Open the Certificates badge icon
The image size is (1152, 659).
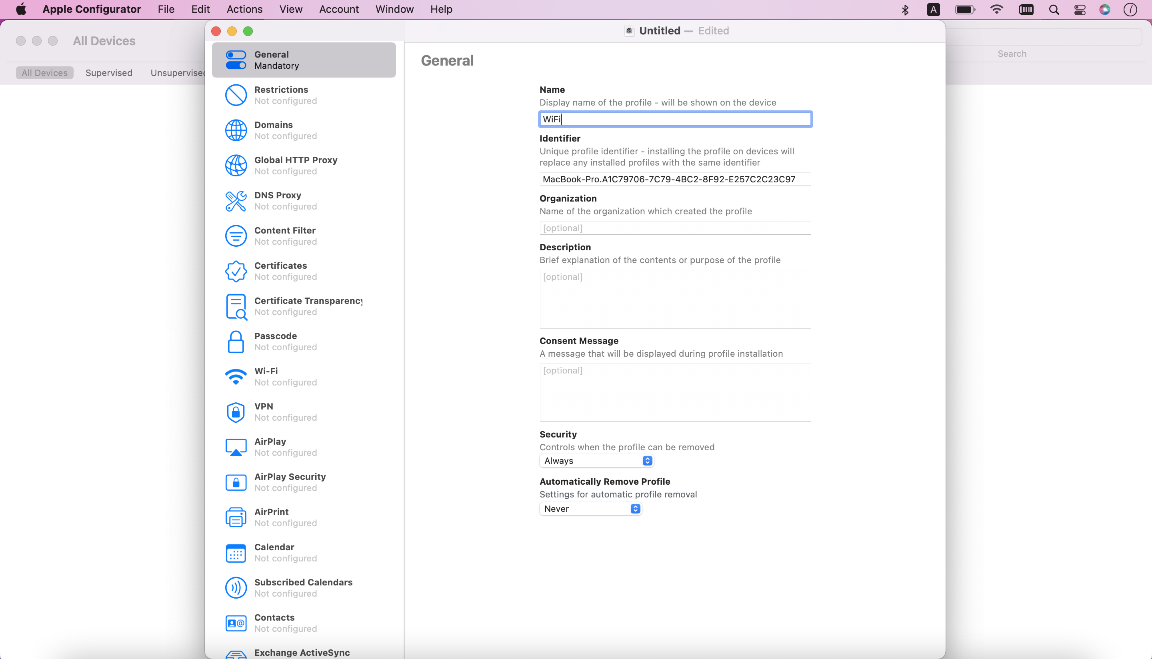point(236,271)
